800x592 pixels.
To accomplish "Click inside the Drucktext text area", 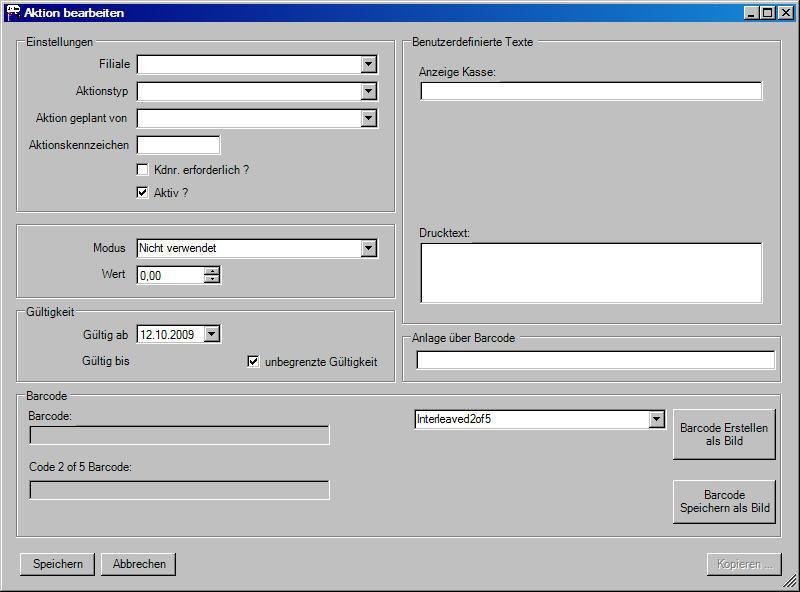I will pos(590,272).
